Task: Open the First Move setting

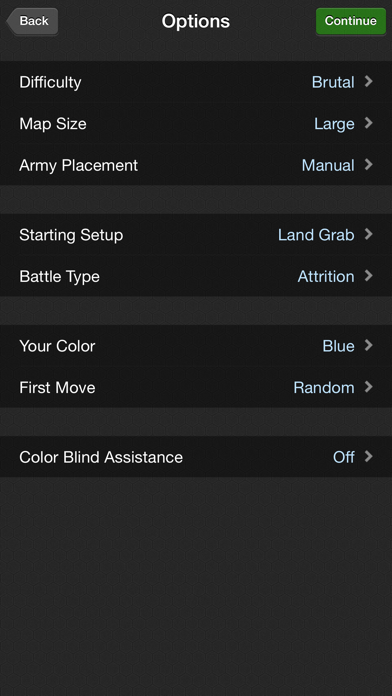Action: 196,387
